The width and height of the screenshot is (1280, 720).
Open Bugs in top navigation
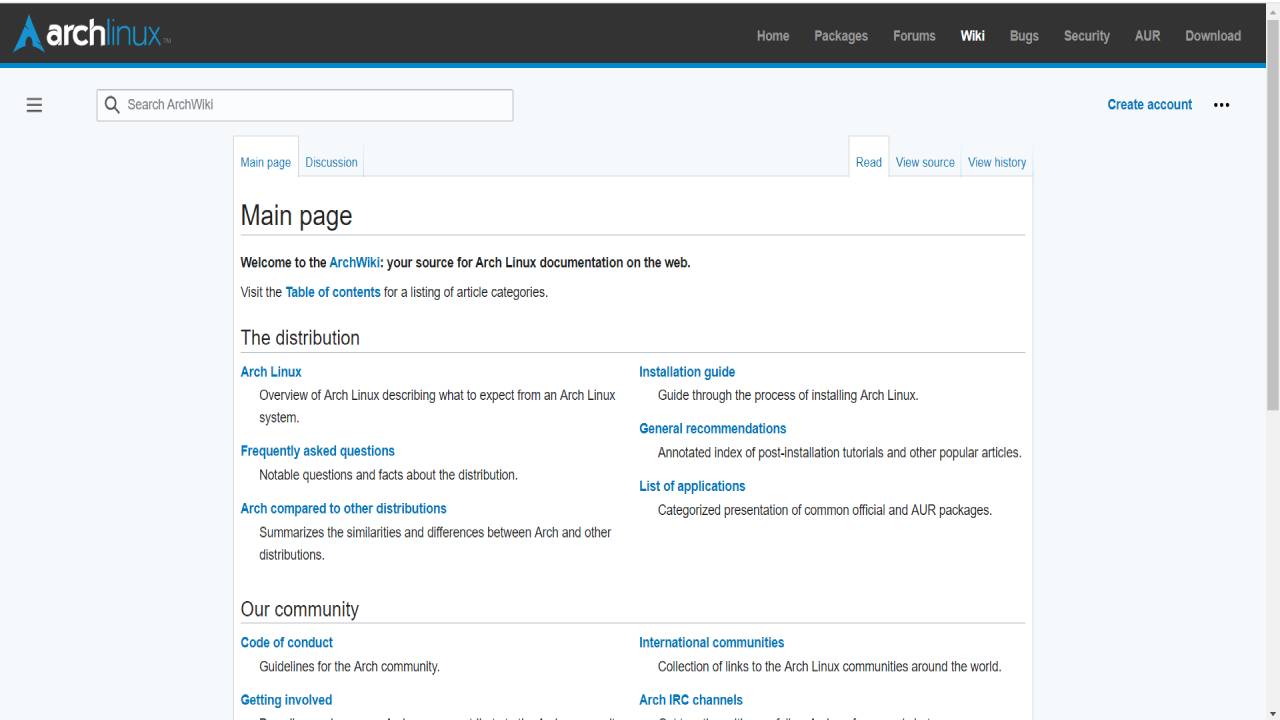pyautogui.click(x=1024, y=36)
